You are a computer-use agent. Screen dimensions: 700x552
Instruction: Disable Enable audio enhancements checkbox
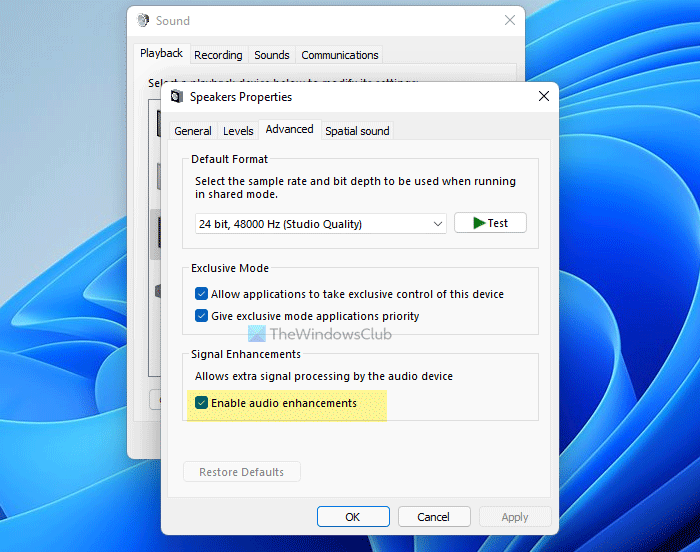coord(202,403)
